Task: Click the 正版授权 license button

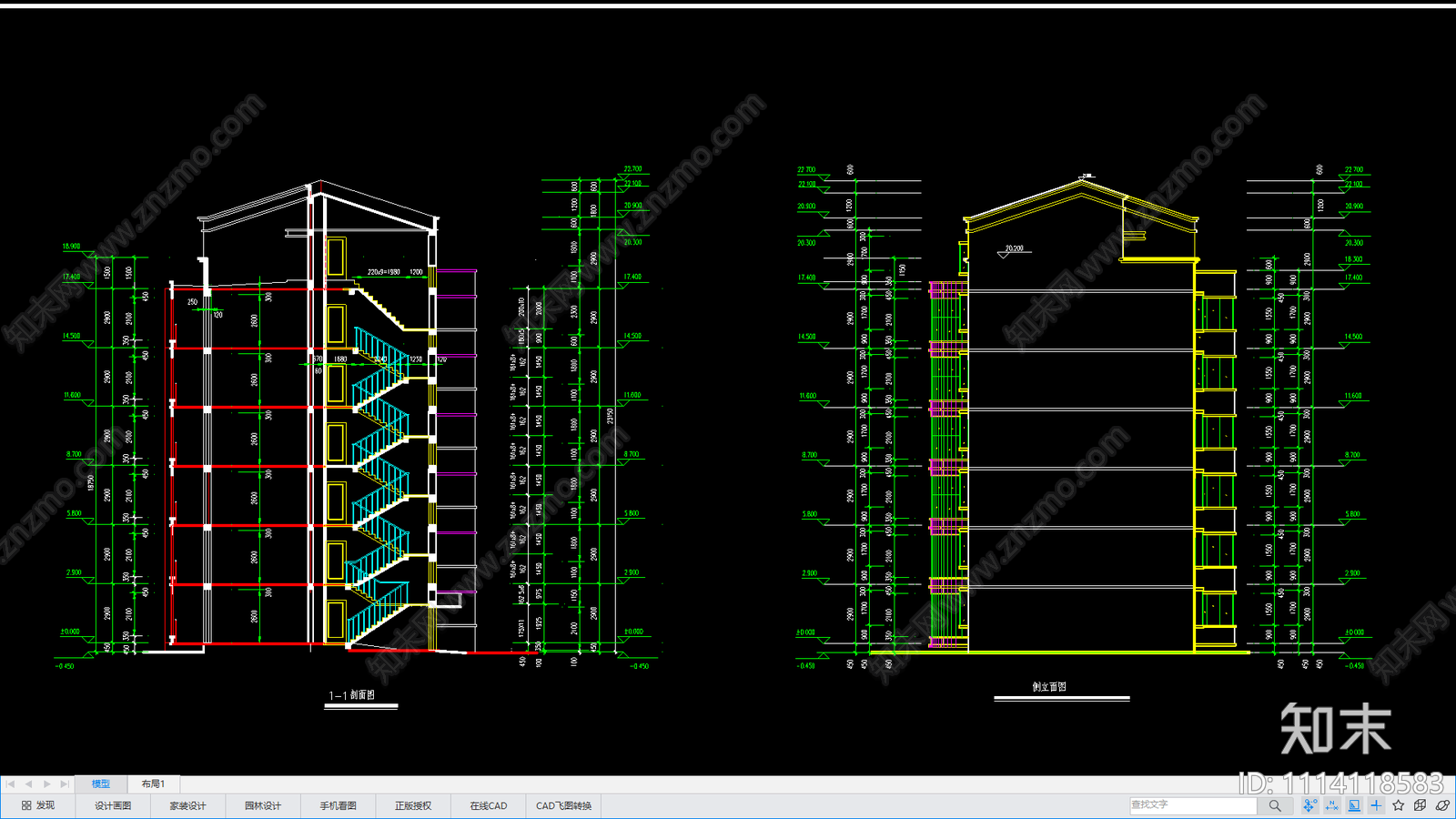Action: click(413, 805)
